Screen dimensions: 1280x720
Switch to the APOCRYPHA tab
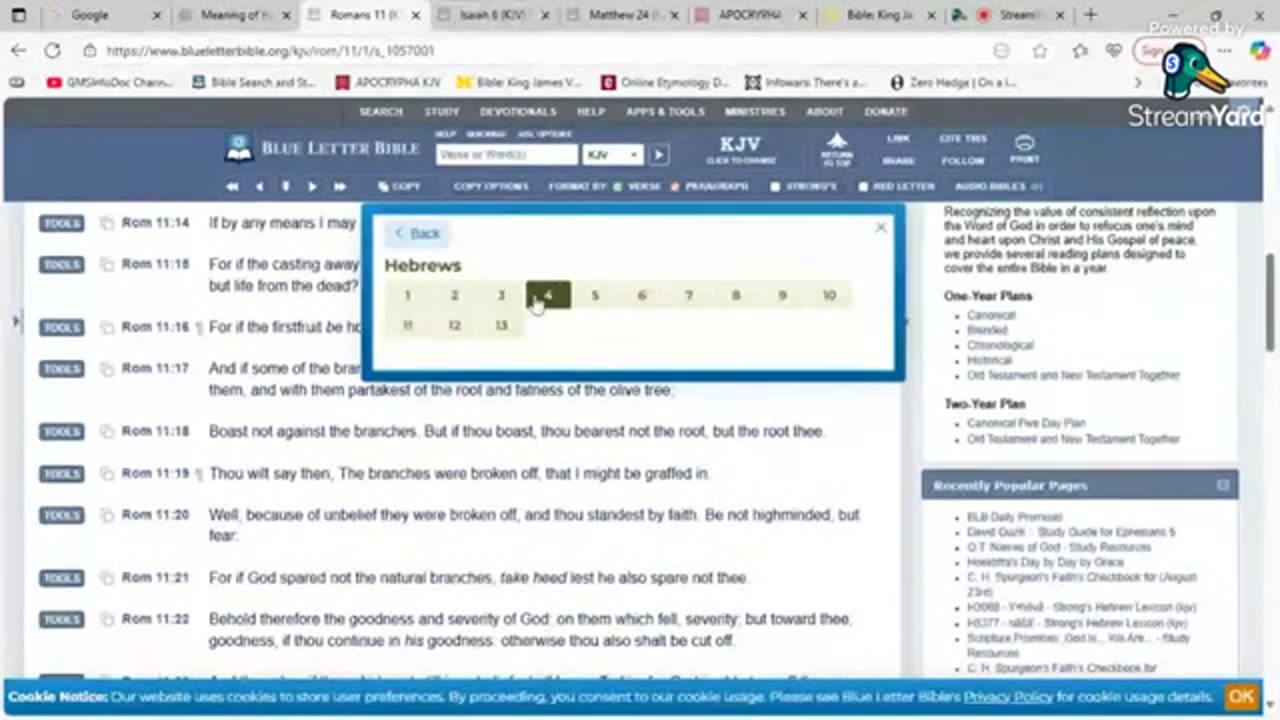point(750,16)
